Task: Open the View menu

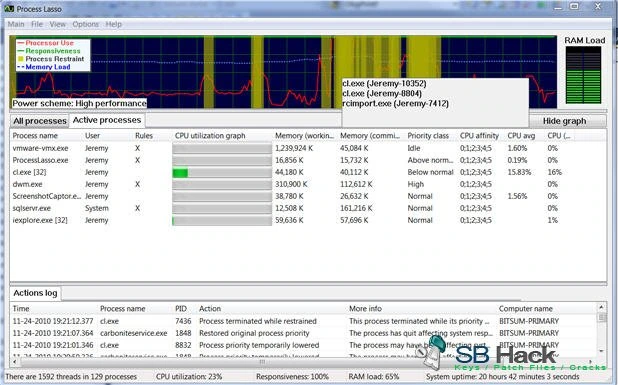Action: 58,24
